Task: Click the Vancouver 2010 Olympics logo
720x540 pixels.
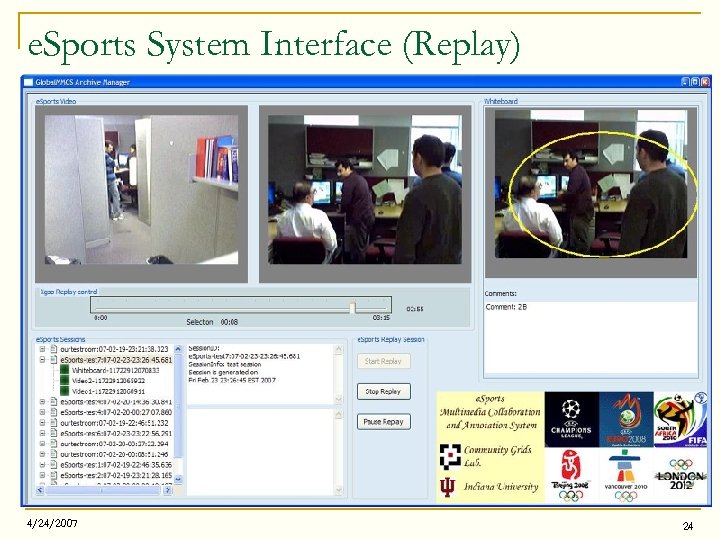Action: pyautogui.click(x=626, y=475)
